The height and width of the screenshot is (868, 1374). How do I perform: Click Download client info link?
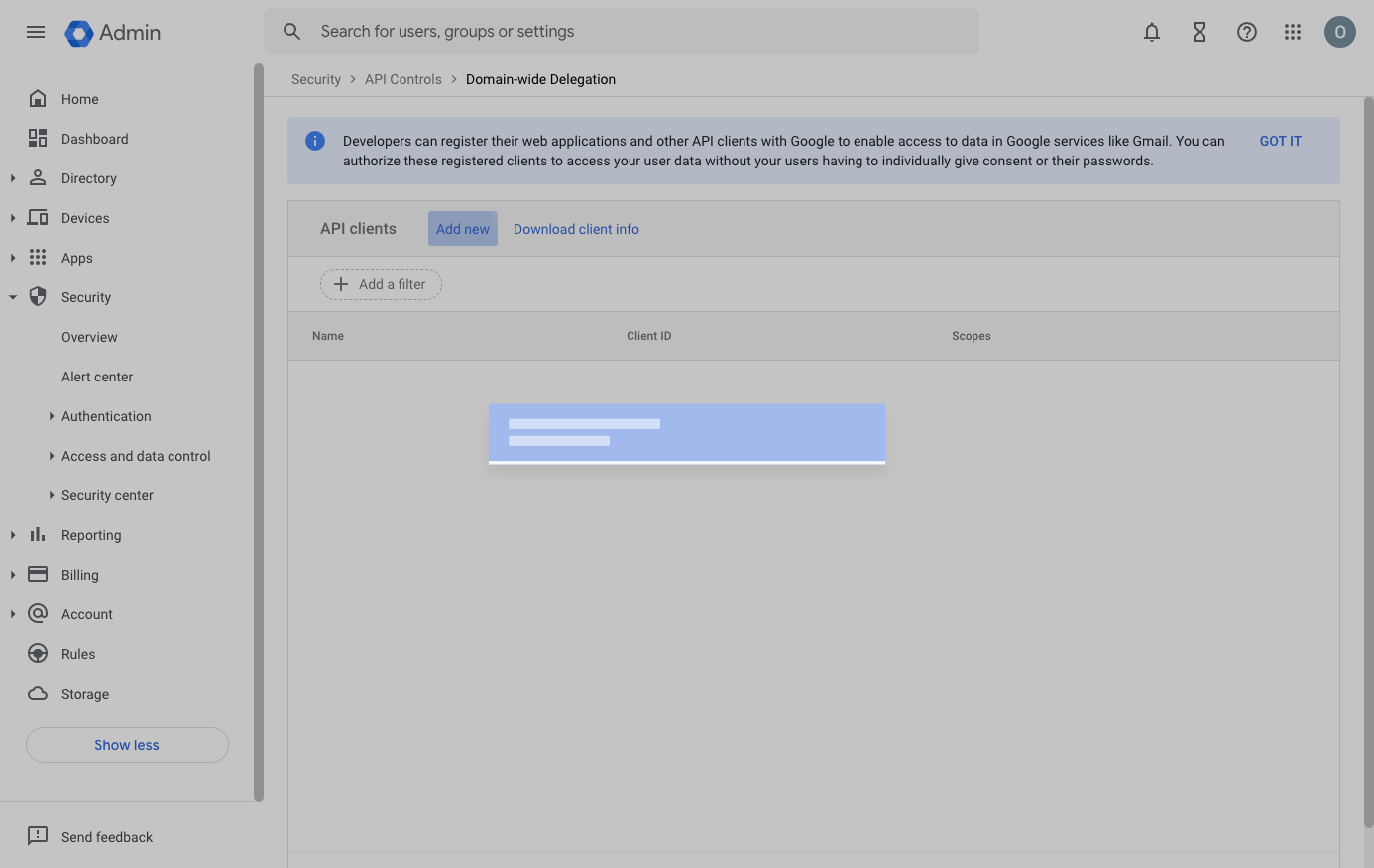(x=576, y=229)
